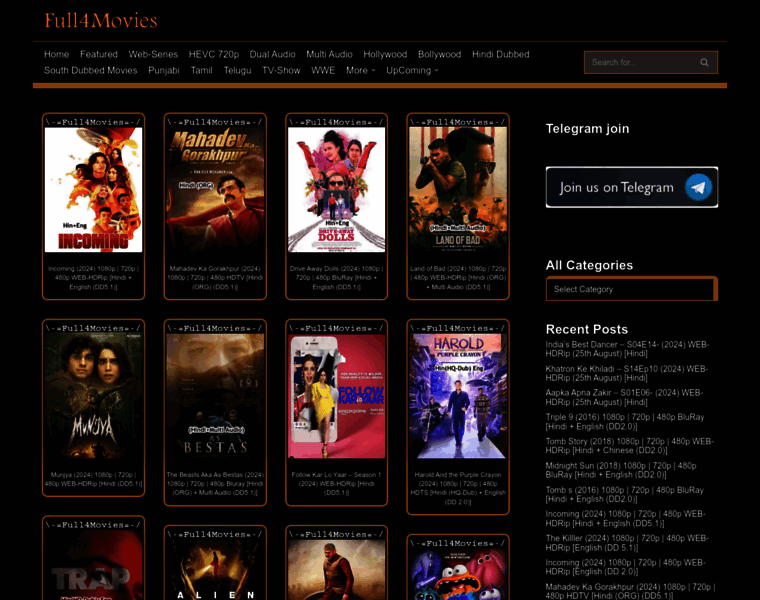Open Mahadev Ka Gorakhpur poster

click(215, 189)
